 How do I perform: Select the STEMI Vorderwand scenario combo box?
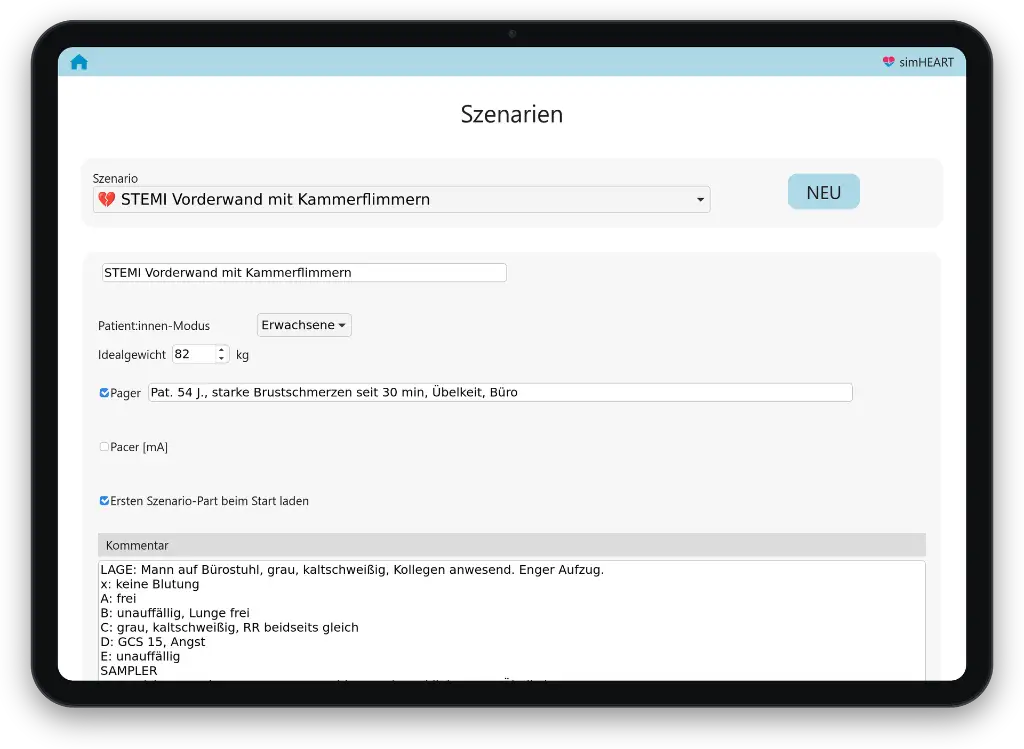coord(402,200)
